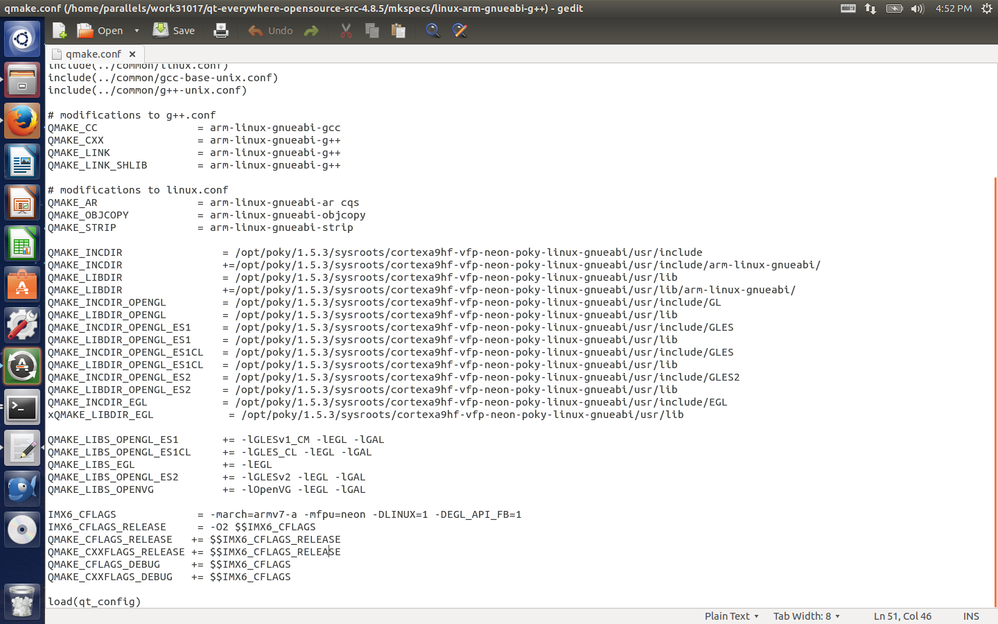Create a new document
This screenshot has height=624, width=998.
pos(57,30)
